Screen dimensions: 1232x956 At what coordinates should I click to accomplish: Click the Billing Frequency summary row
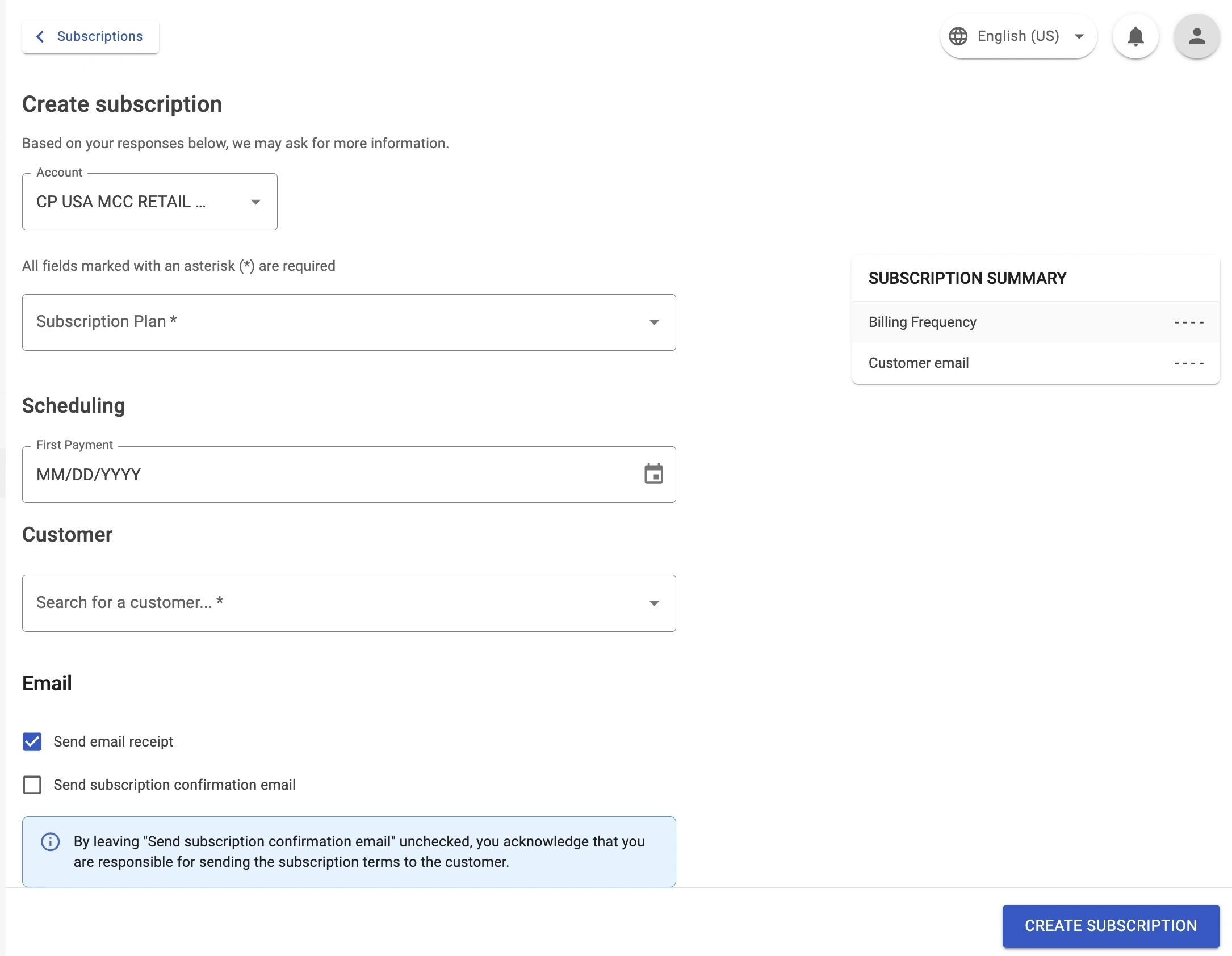1036,322
